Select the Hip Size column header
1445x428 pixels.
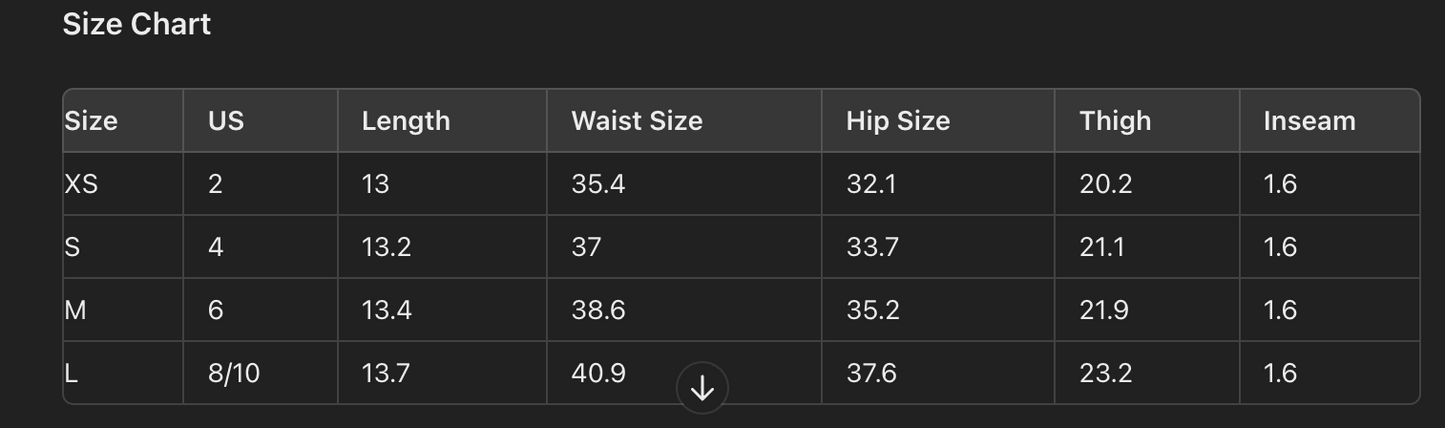[x=897, y=121]
